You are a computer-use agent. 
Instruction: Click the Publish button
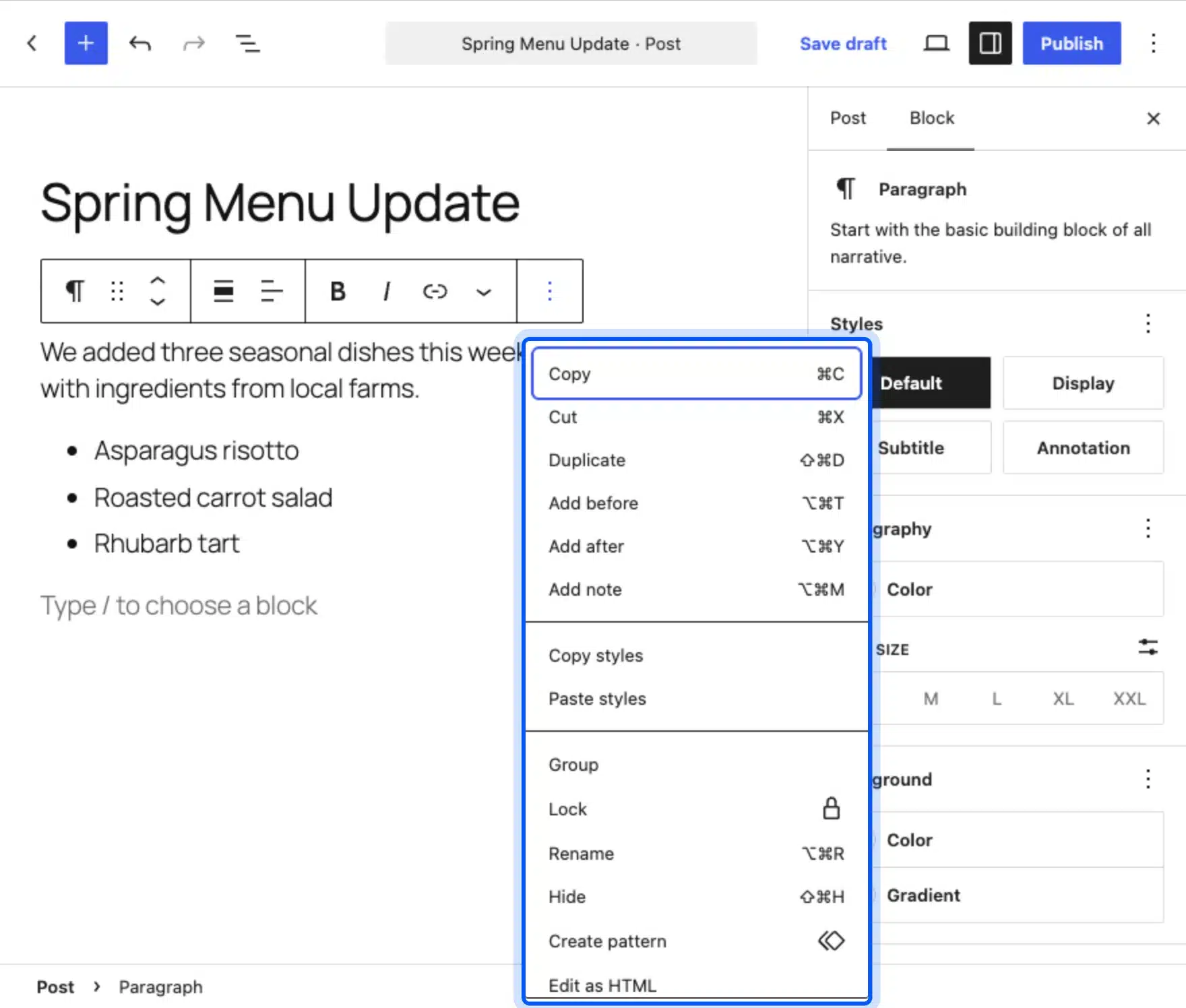(x=1071, y=43)
